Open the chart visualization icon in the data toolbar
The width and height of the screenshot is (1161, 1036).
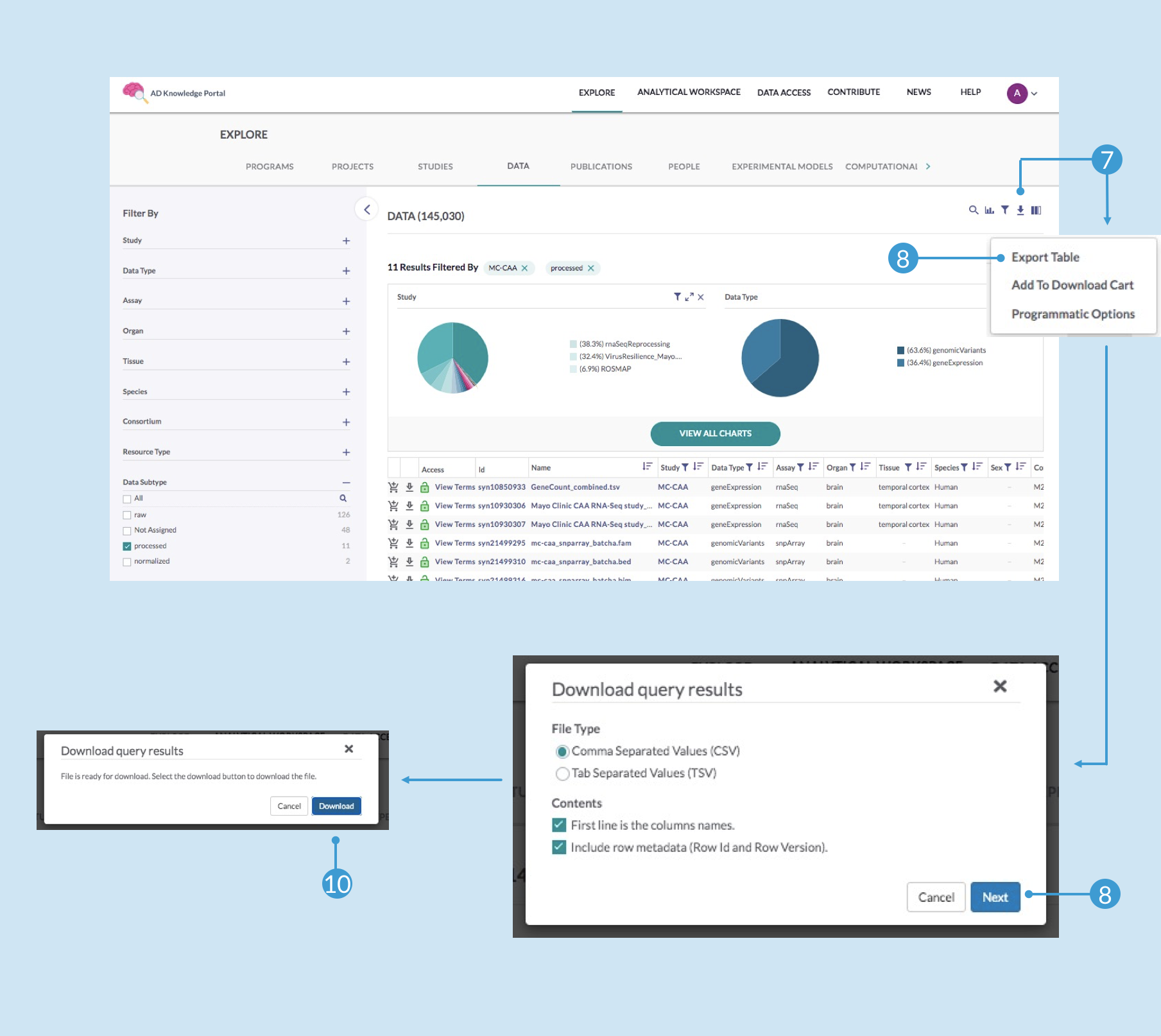point(989,210)
